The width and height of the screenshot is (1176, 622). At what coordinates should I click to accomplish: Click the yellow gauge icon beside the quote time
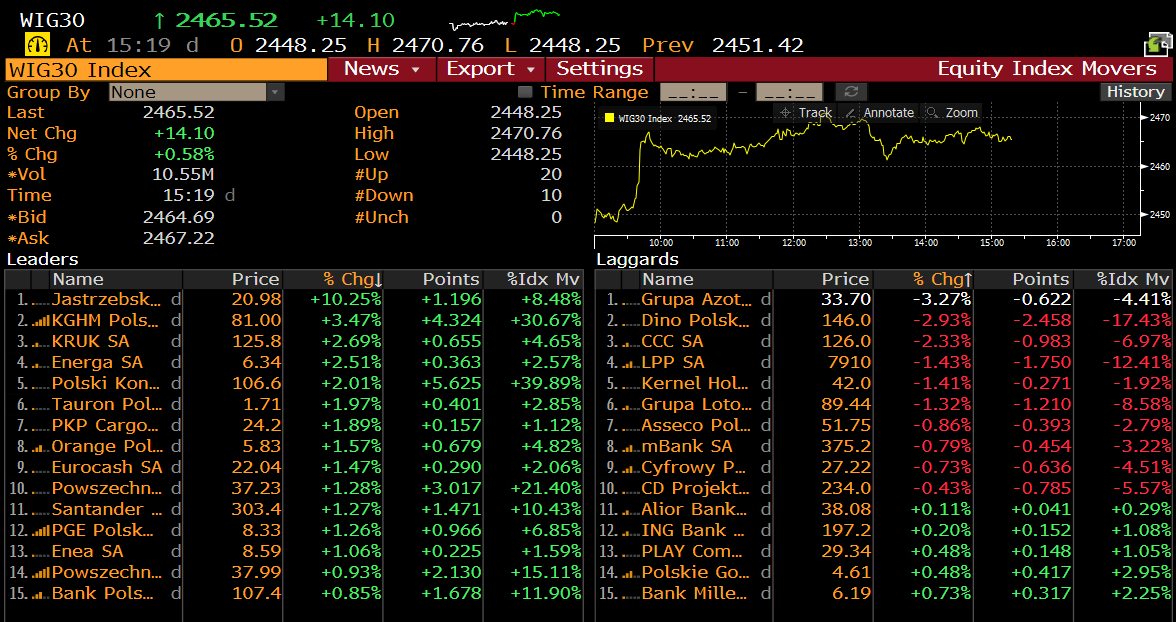(37, 45)
